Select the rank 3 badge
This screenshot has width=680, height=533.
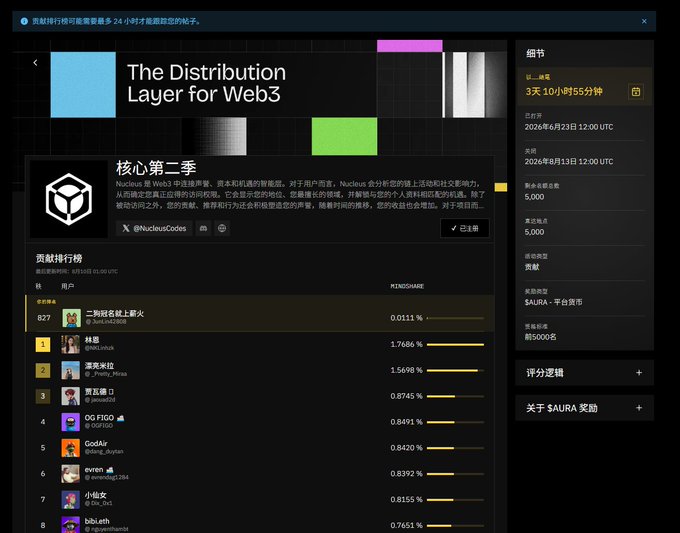43,396
